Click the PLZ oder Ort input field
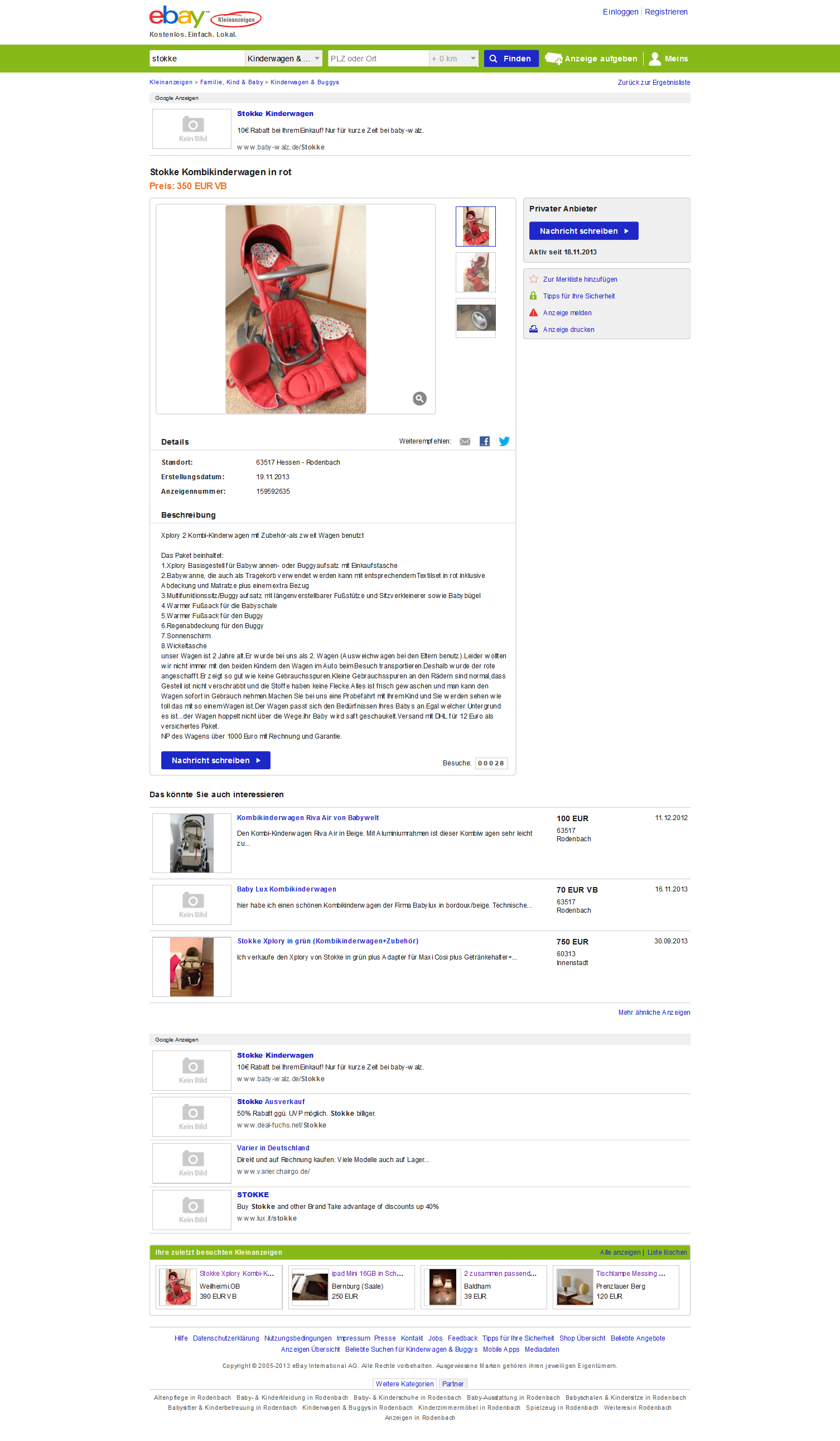This screenshot has height=1441, width=840. [378, 59]
